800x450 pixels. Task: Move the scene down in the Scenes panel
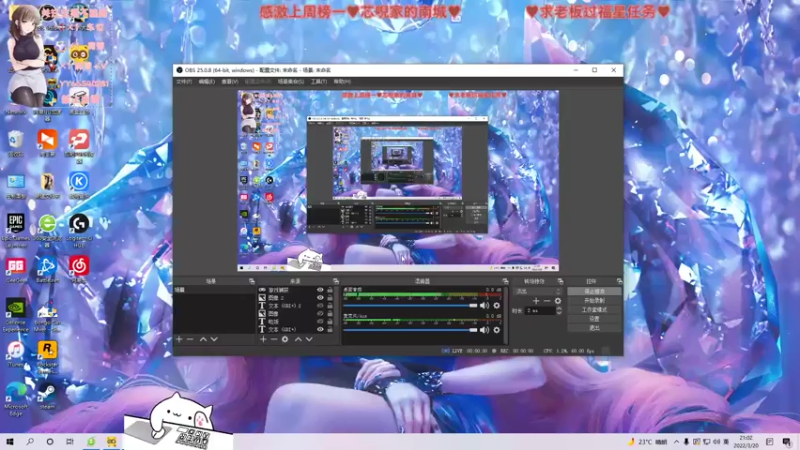214,339
